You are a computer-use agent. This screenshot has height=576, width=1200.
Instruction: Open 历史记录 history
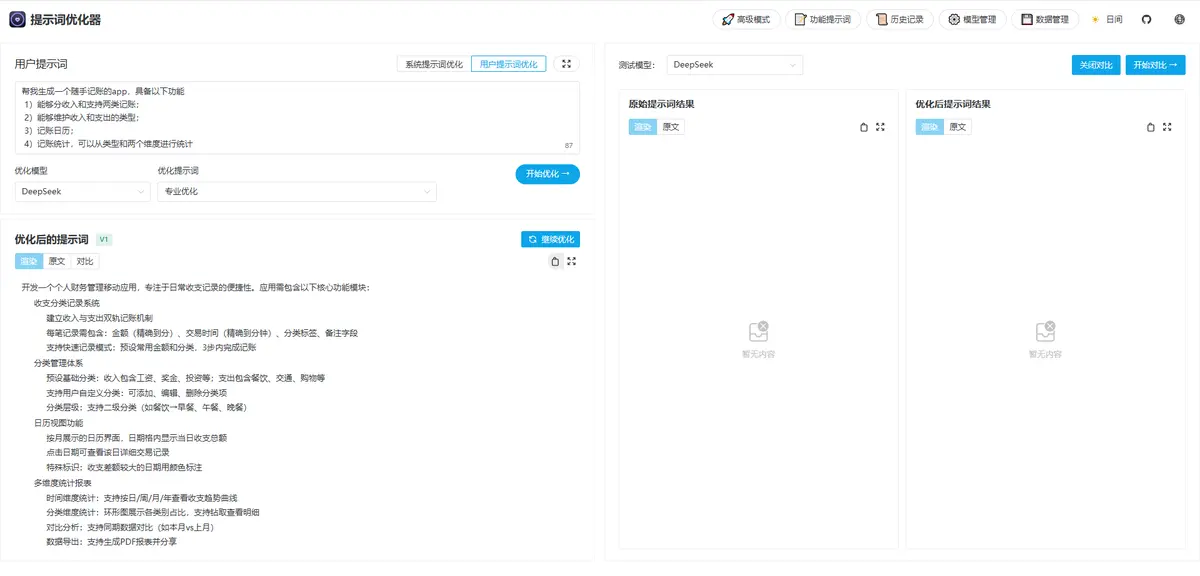pyautogui.click(x=900, y=19)
